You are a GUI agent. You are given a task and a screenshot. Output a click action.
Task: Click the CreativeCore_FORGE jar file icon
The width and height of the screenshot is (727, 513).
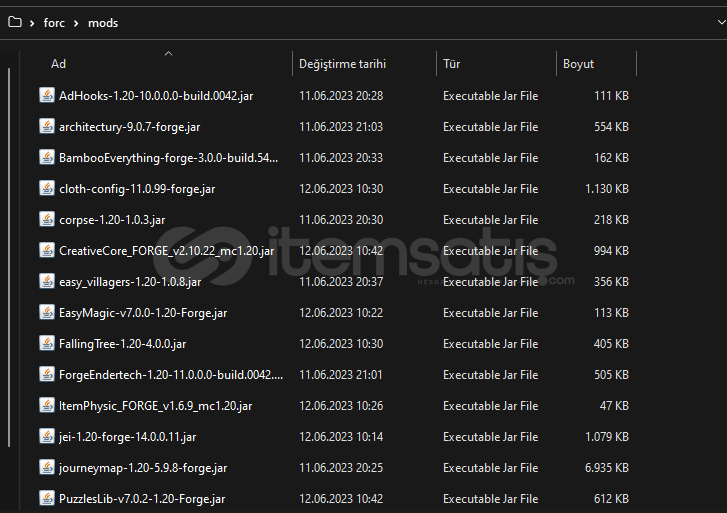pyautogui.click(x=47, y=250)
